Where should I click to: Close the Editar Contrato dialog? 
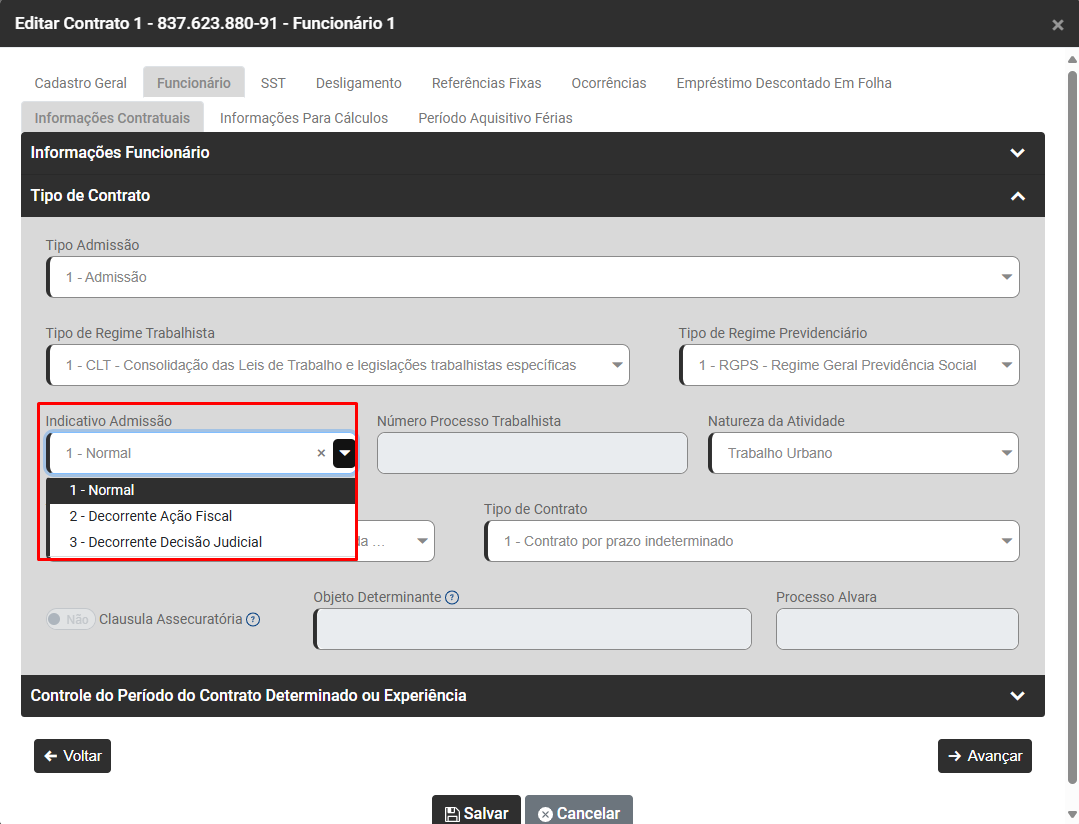1057,25
